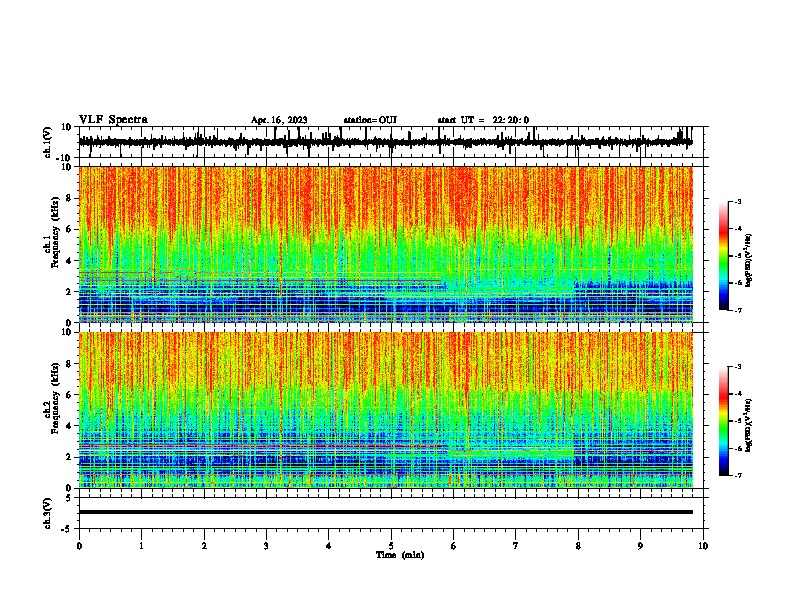The height and width of the screenshot is (612, 792).
Task: Click the '5' tick on ch.3(V) axis
Action: pos(69,498)
